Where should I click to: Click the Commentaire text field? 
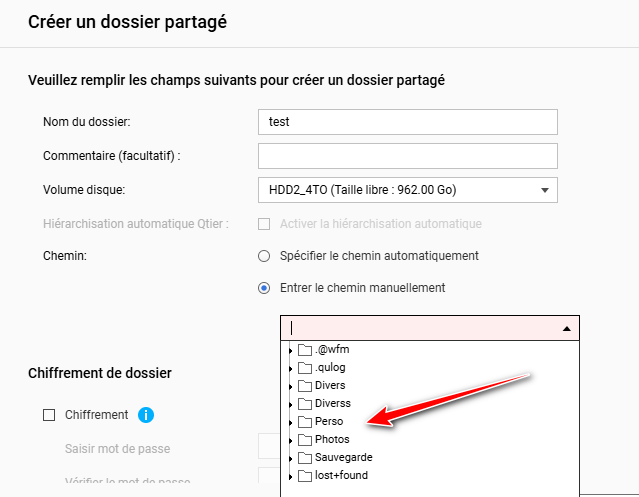tap(407, 156)
